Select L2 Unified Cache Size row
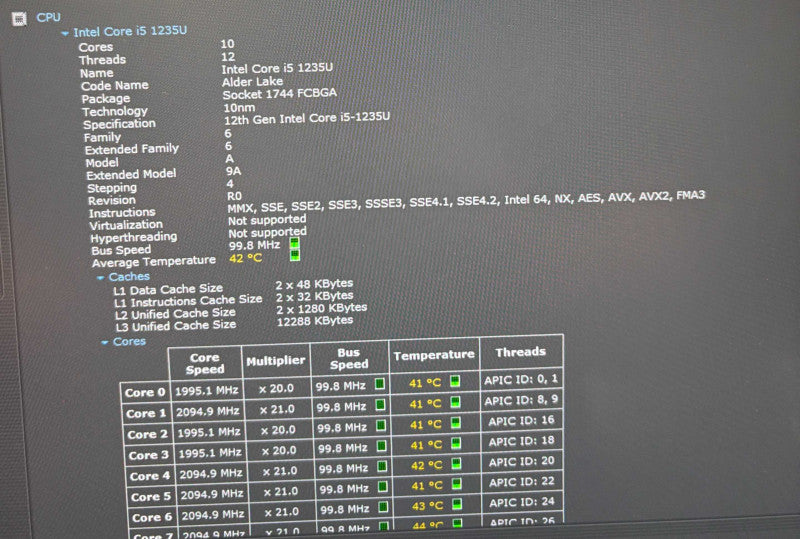800x539 pixels. coord(241,311)
